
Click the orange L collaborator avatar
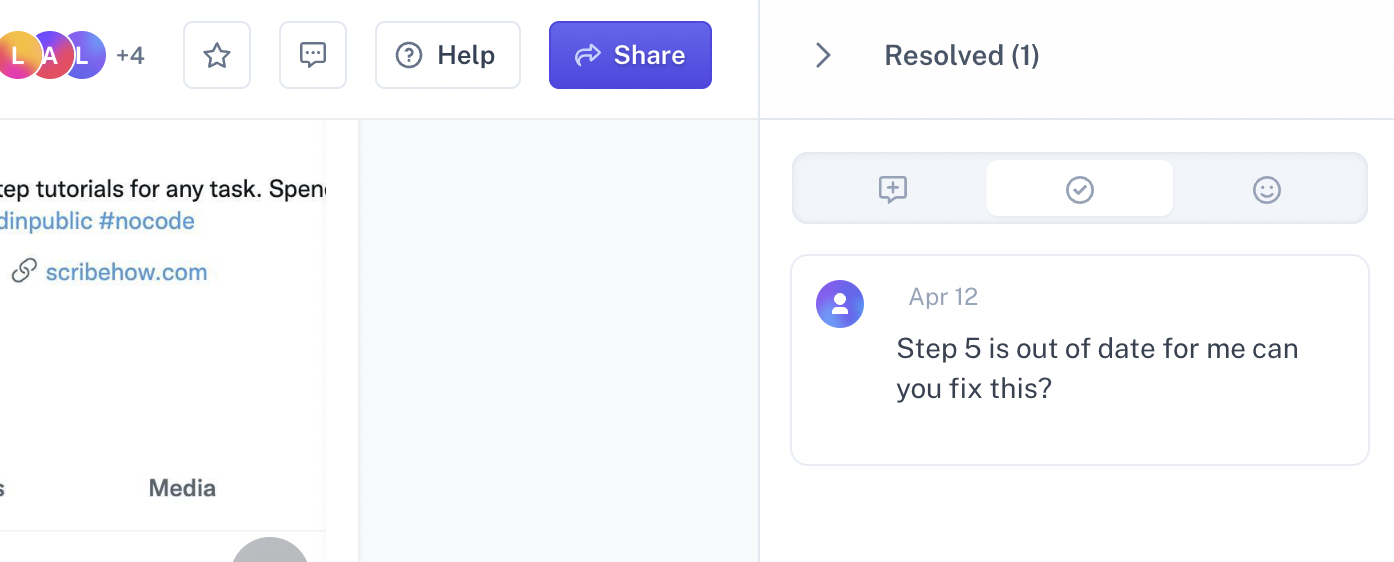pos(17,55)
